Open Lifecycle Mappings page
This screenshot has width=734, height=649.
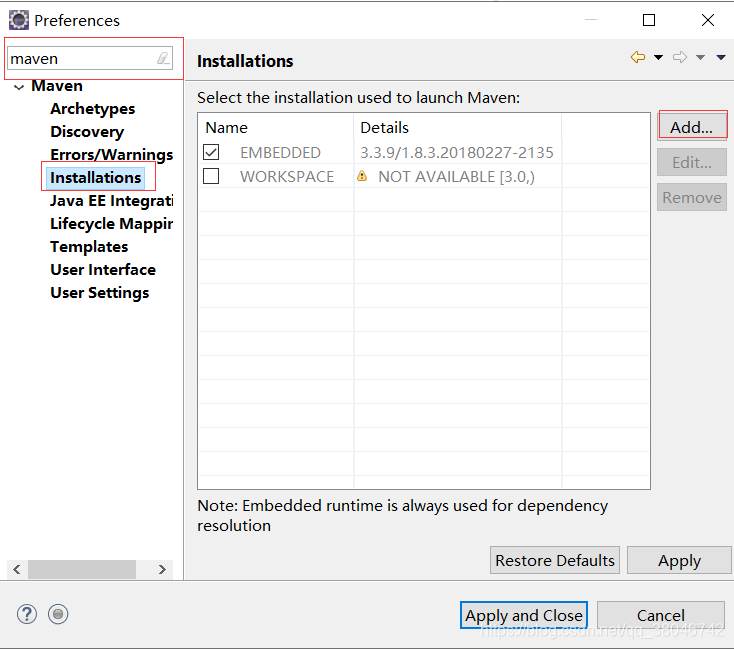click(111, 223)
